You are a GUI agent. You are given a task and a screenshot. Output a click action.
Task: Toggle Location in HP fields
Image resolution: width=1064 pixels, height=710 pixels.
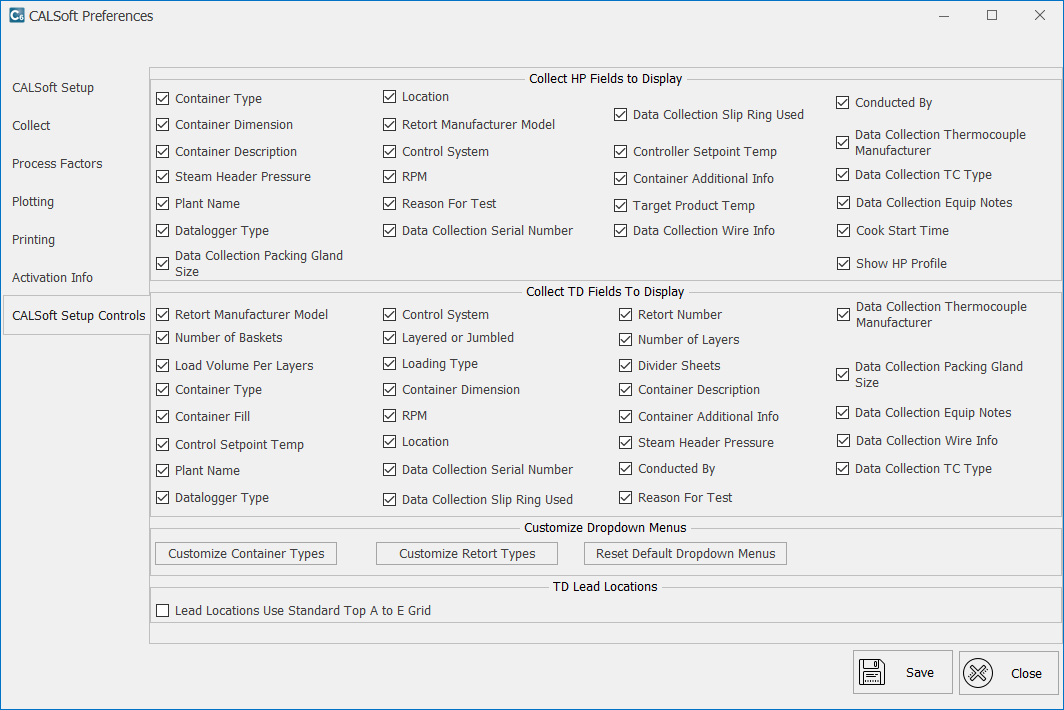(390, 96)
